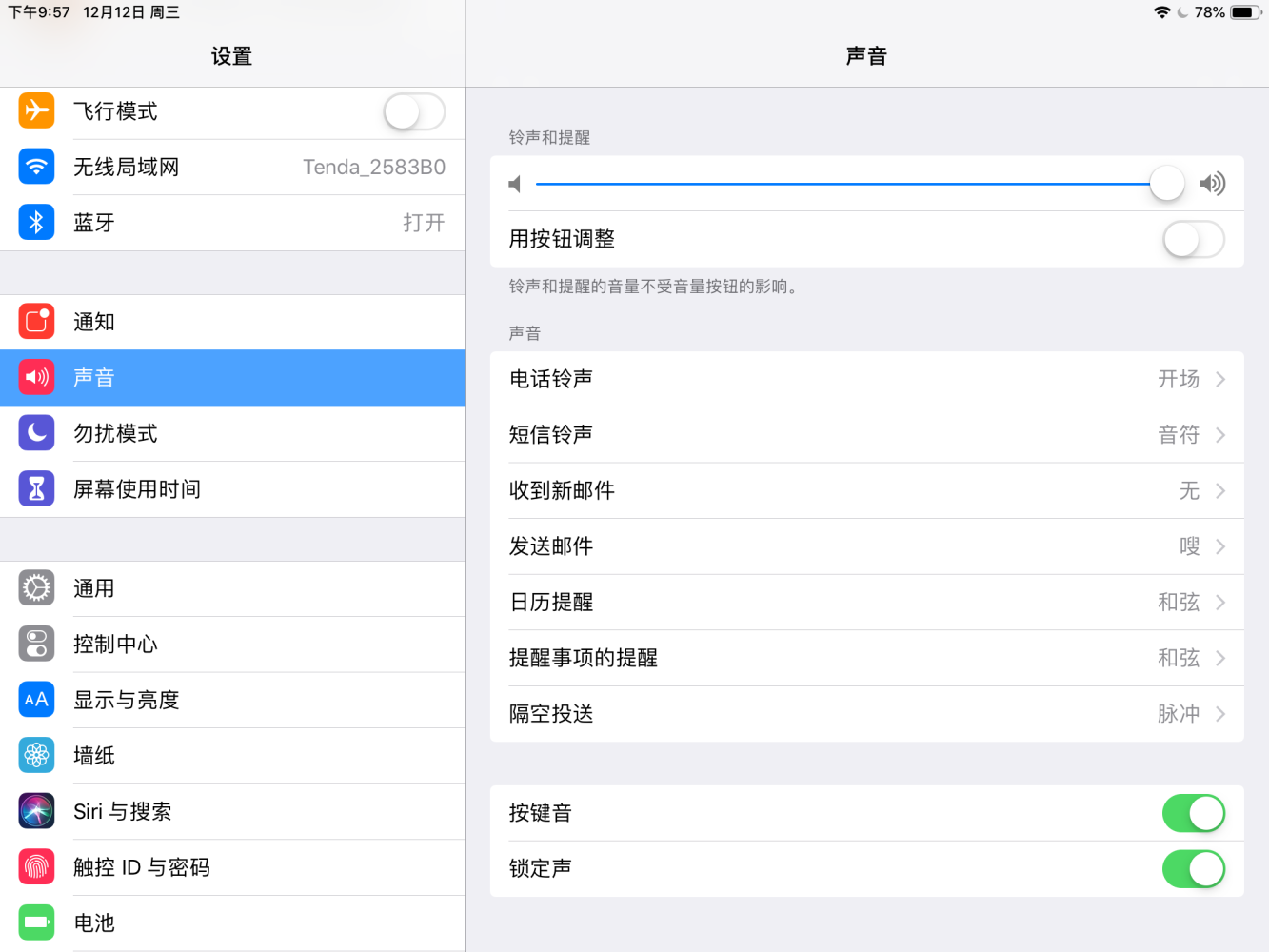Viewport: 1269px width, 952px height.
Task: Open the 通知 (Notifications) settings icon
Action: (x=36, y=322)
